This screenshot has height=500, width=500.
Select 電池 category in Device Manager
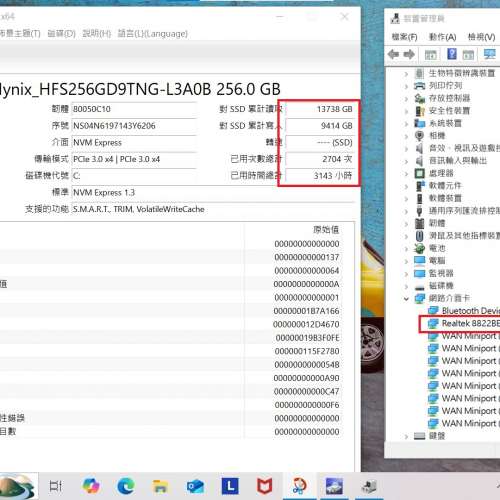click(x=437, y=248)
